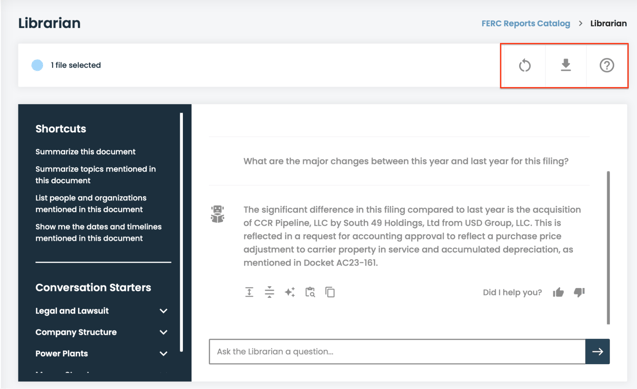Give a thumbs down to the answer
The height and width of the screenshot is (389, 637).
[x=579, y=292]
